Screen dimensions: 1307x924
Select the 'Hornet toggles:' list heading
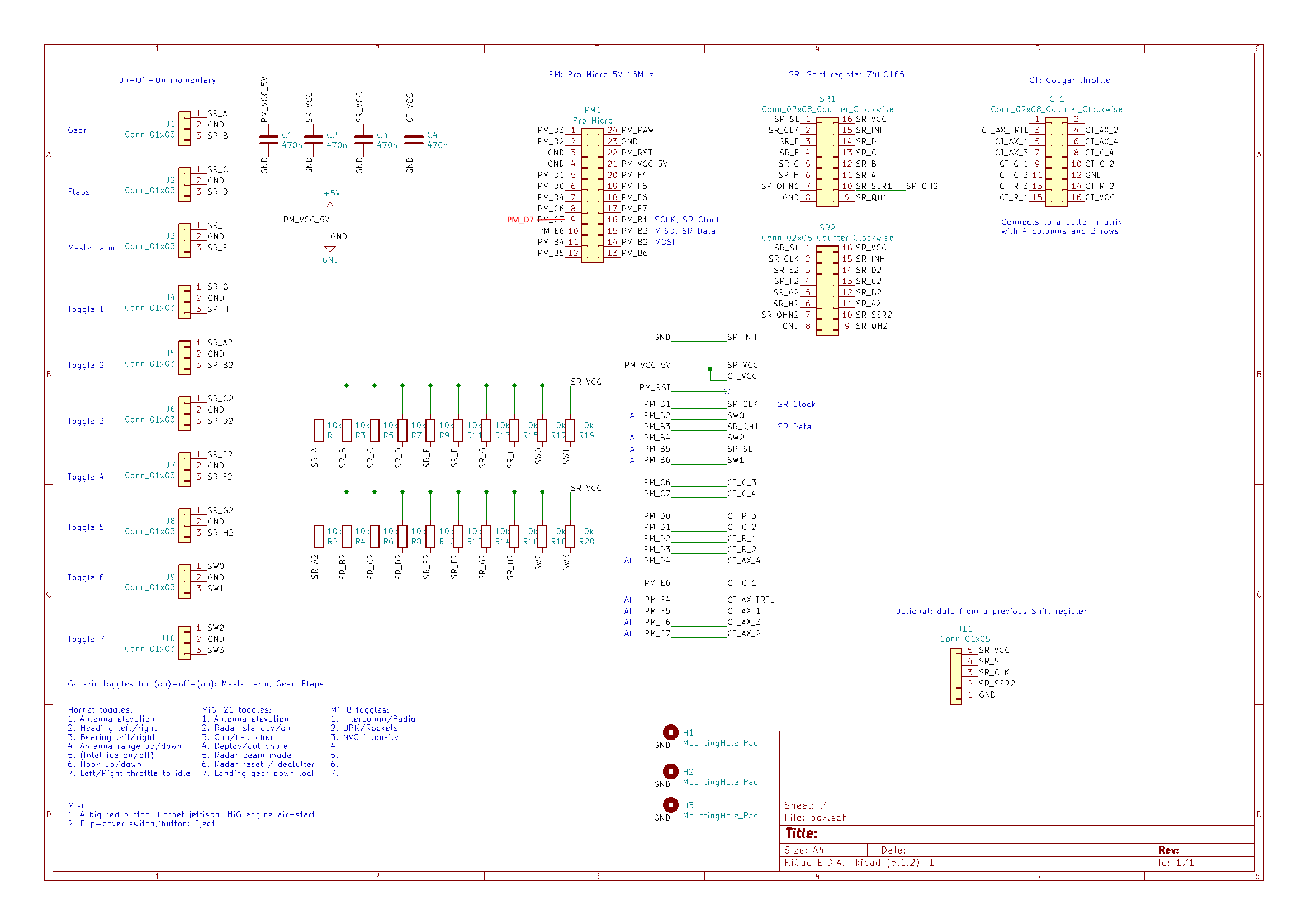point(100,710)
